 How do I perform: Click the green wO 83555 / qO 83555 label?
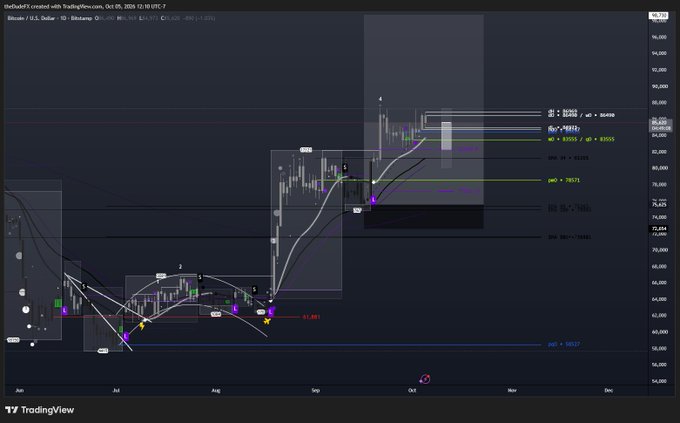click(x=581, y=139)
